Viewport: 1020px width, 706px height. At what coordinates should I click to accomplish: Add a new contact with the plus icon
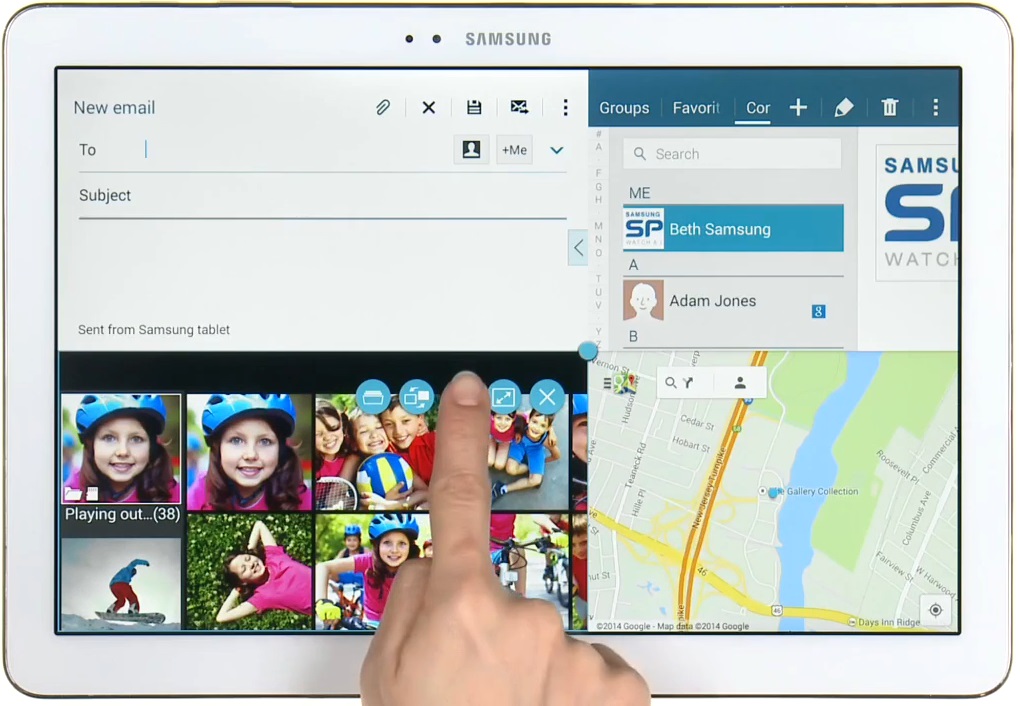(798, 107)
